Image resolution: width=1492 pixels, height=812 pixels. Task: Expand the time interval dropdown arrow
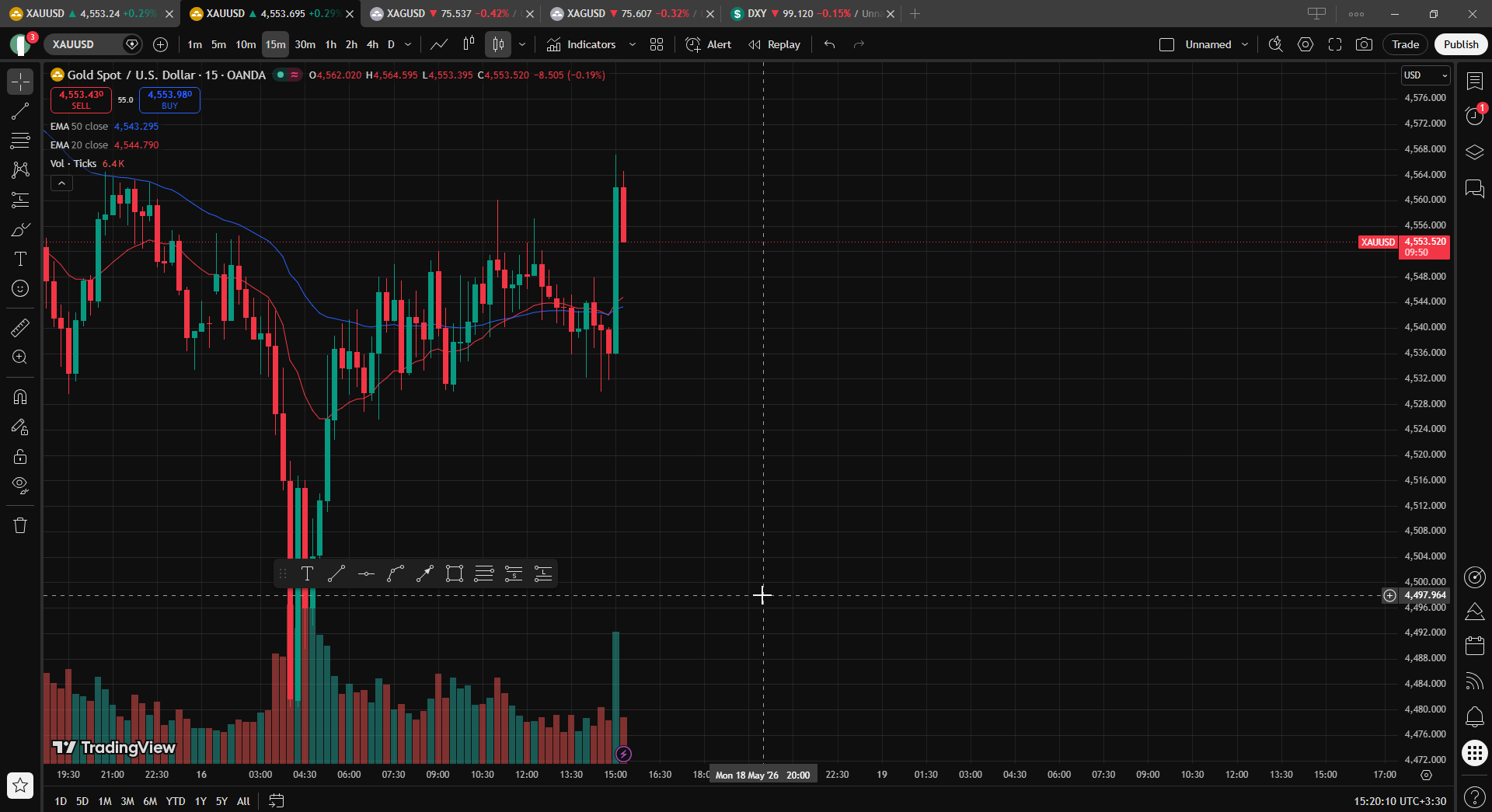point(408,44)
